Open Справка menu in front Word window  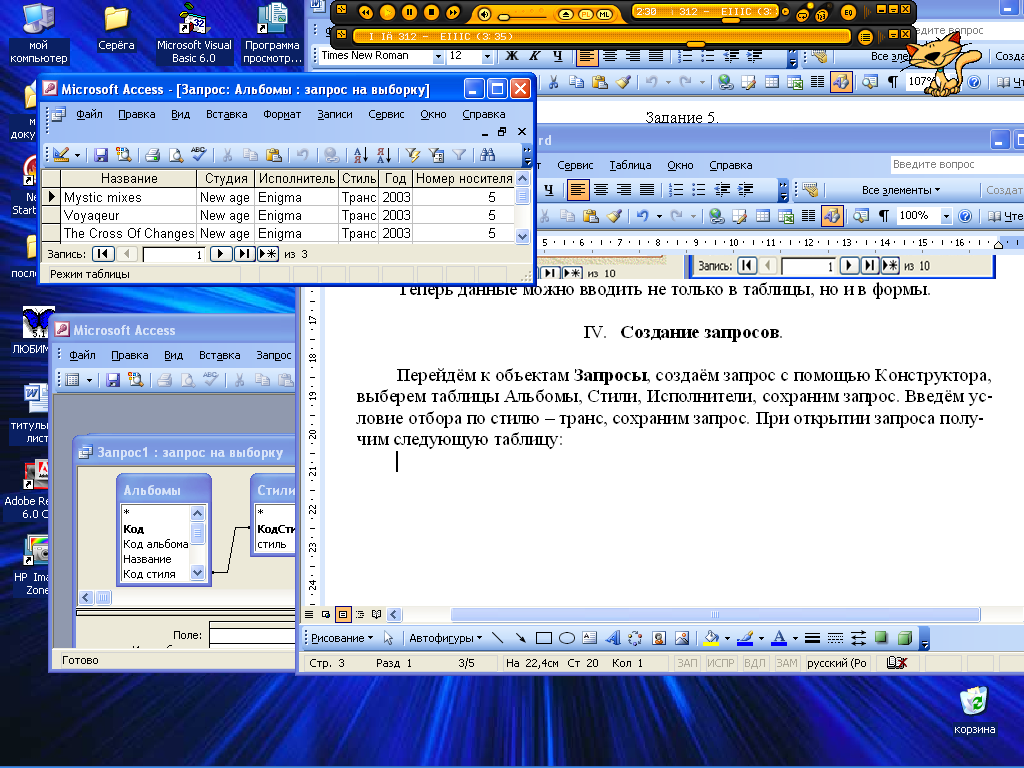pos(731,165)
